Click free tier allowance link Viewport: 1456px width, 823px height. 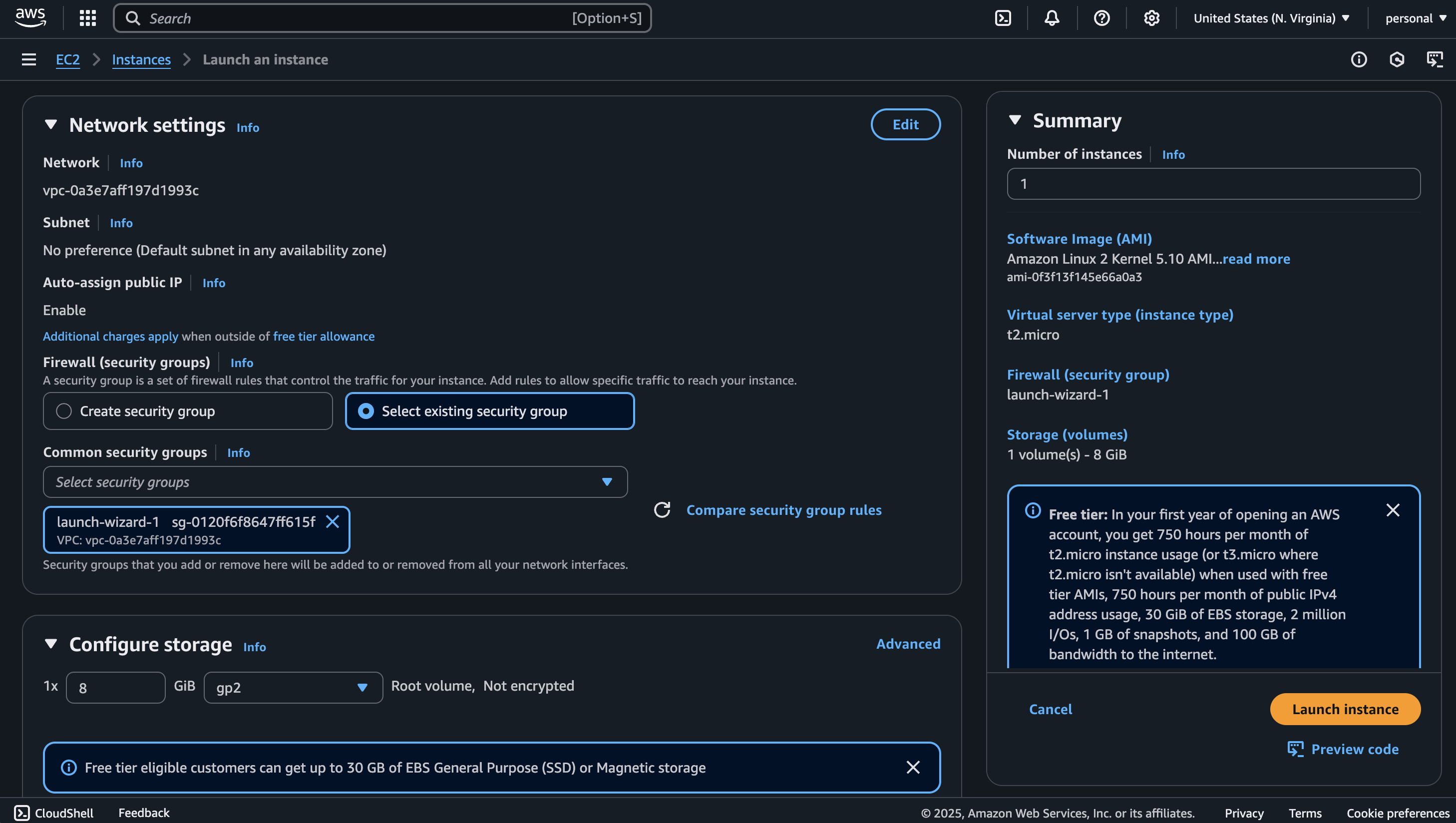323,336
